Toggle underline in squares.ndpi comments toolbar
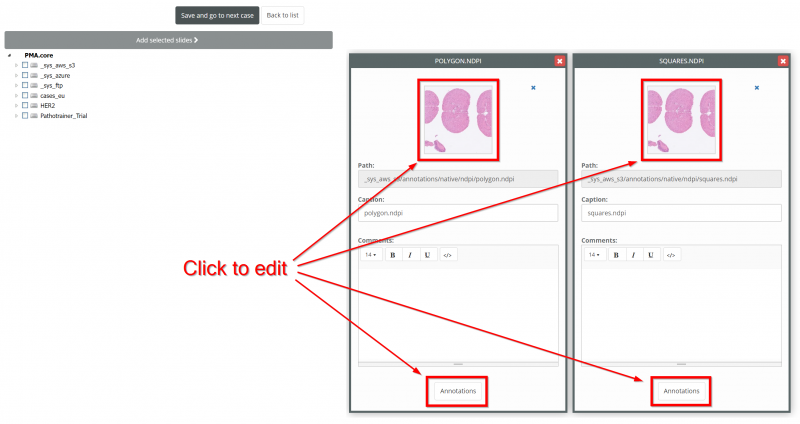The height and width of the screenshot is (424, 800). [652, 255]
